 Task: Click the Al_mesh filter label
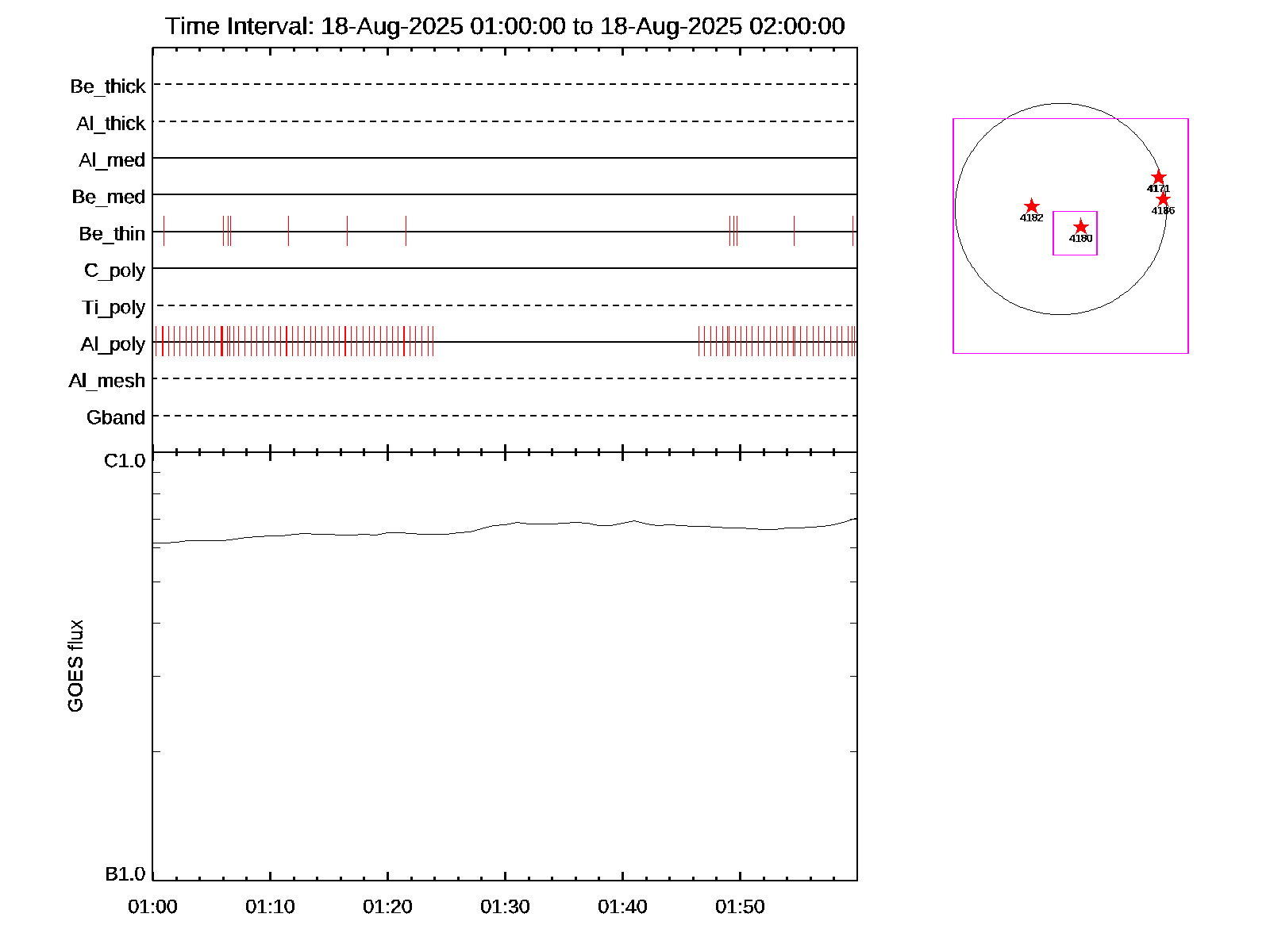click(x=107, y=381)
